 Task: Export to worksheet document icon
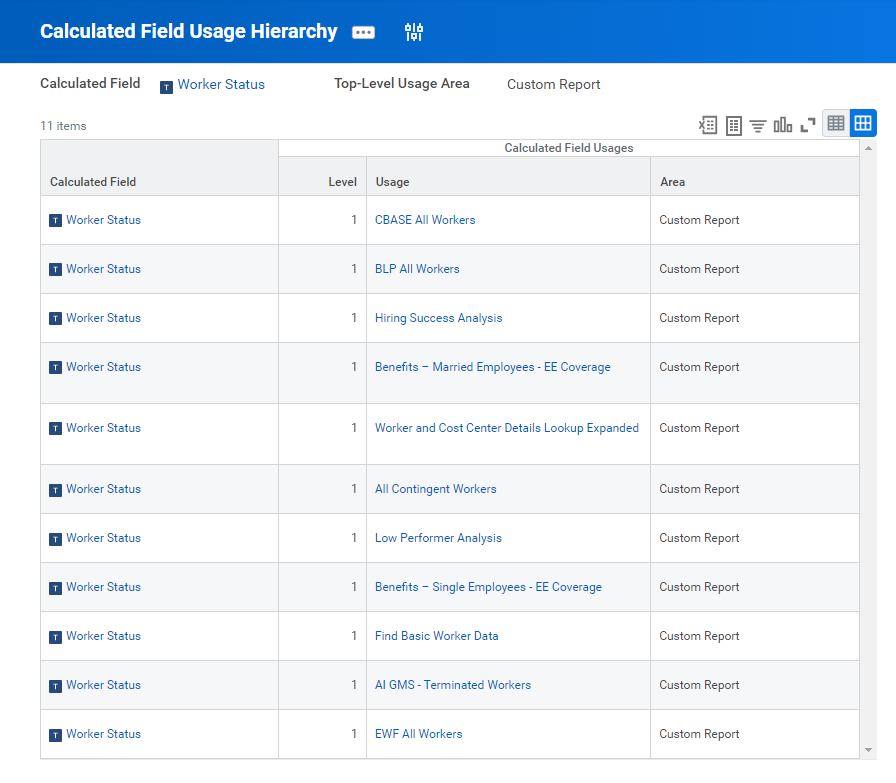pyautogui.click(x=734, y=125)
